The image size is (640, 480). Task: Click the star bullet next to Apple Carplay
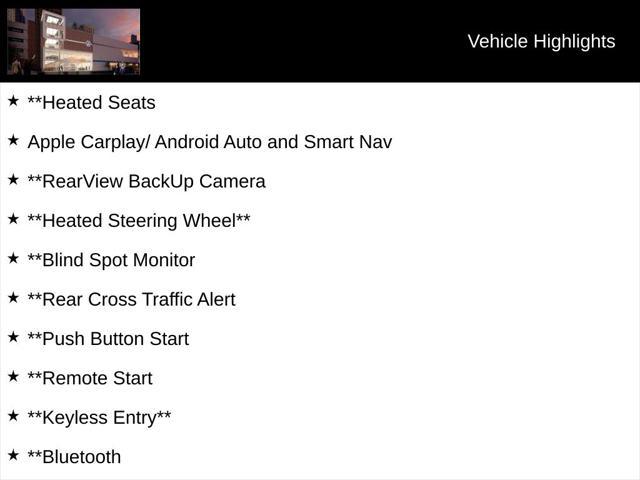pos(13,140)
